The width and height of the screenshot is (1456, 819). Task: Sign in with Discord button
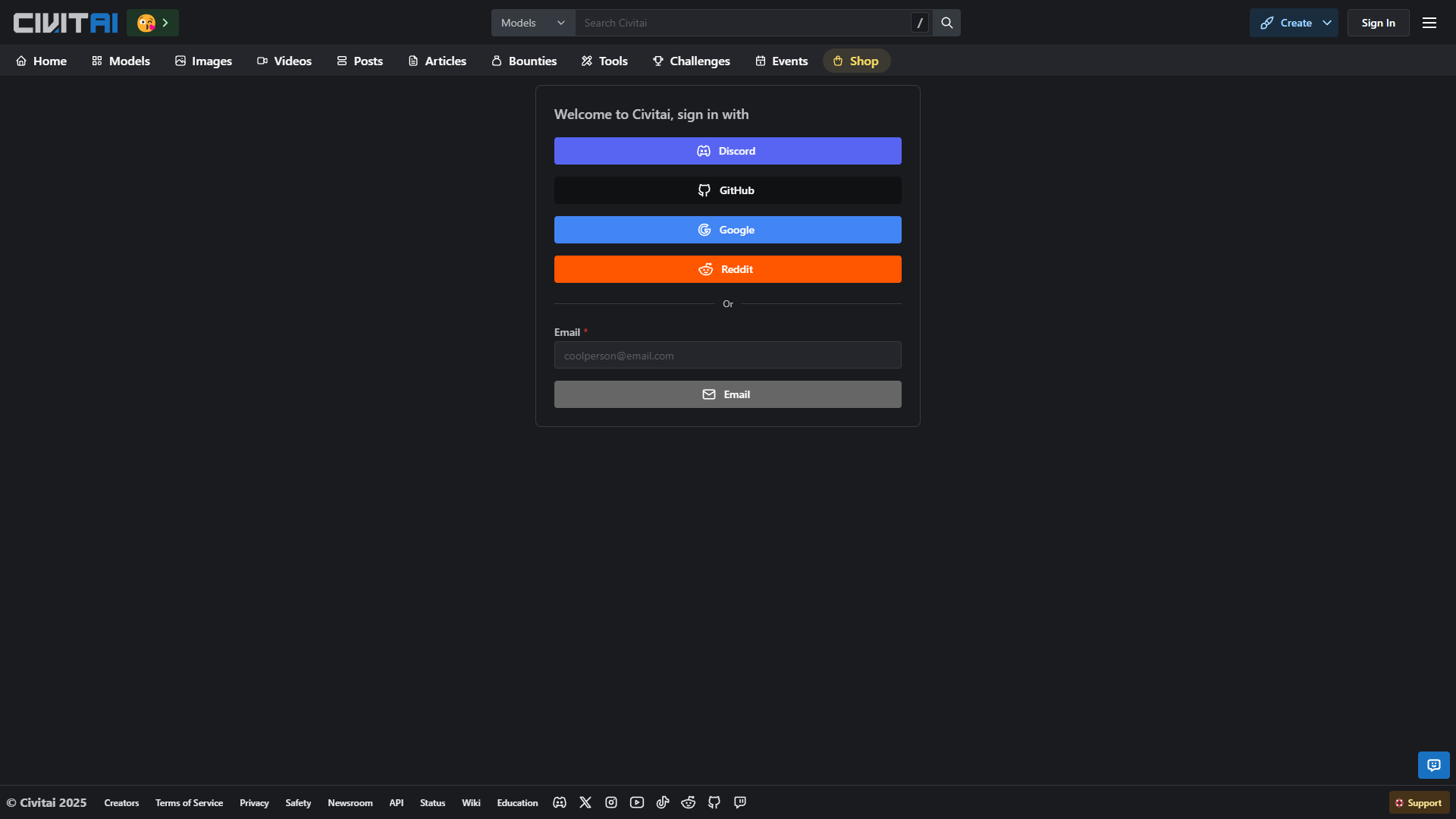pyautogui.click(x=727, y=151)
